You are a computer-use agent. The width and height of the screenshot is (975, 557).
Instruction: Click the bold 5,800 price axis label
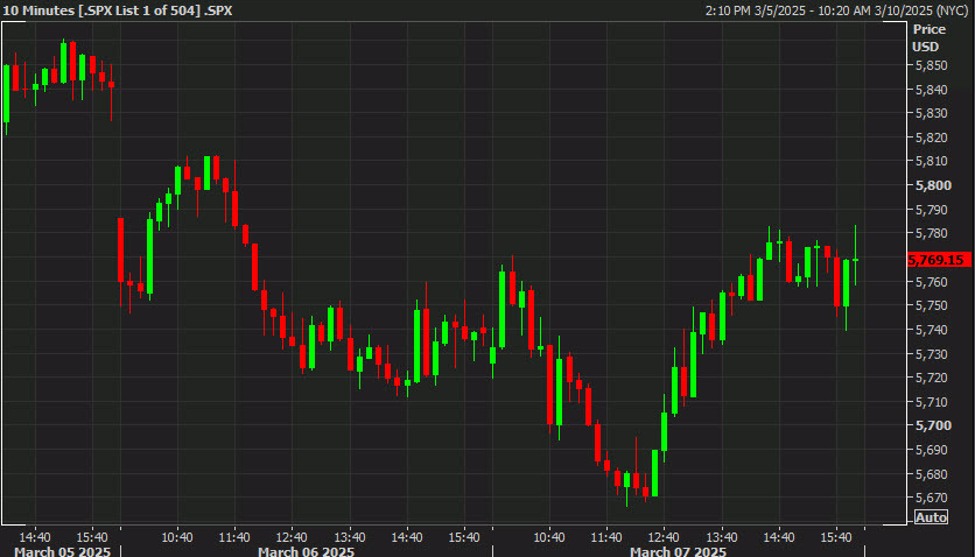click(x=933, y=185)
